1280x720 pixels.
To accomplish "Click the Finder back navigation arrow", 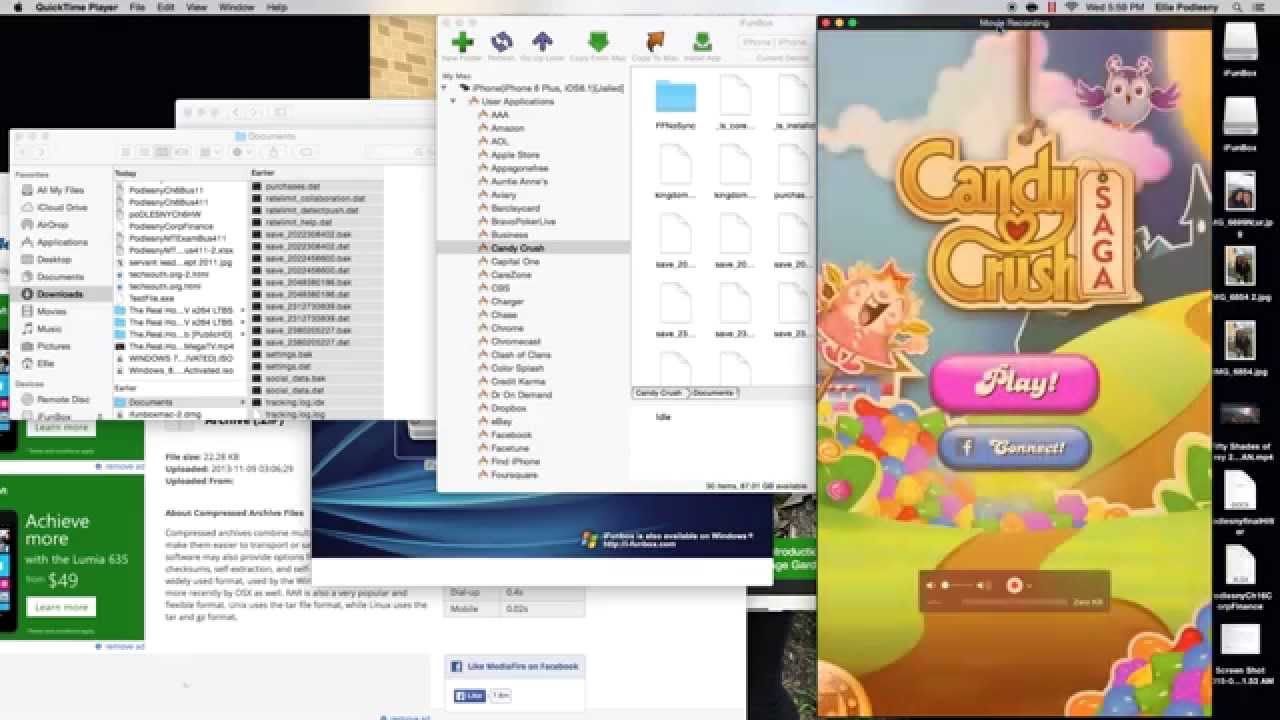I will click(24, 152).
